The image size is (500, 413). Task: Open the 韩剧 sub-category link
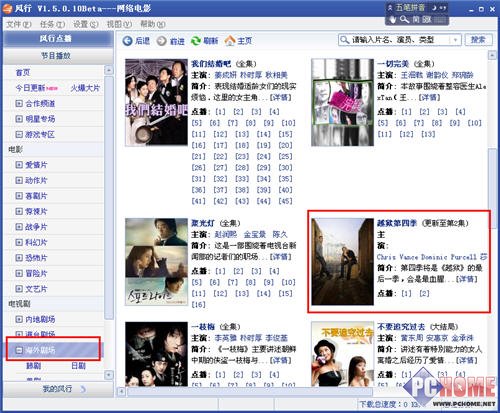33,366
